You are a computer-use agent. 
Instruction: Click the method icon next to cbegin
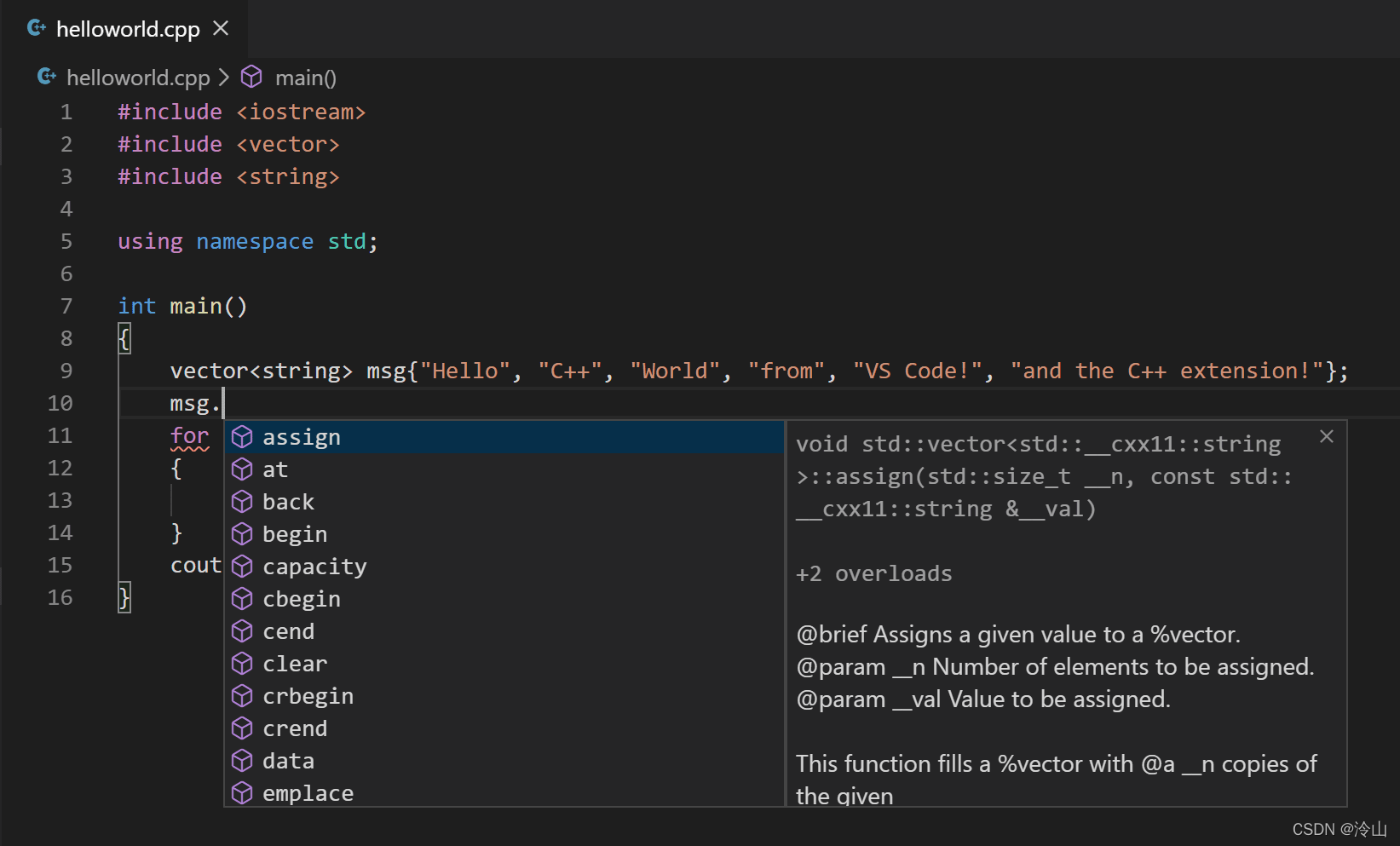coord(242,599)
